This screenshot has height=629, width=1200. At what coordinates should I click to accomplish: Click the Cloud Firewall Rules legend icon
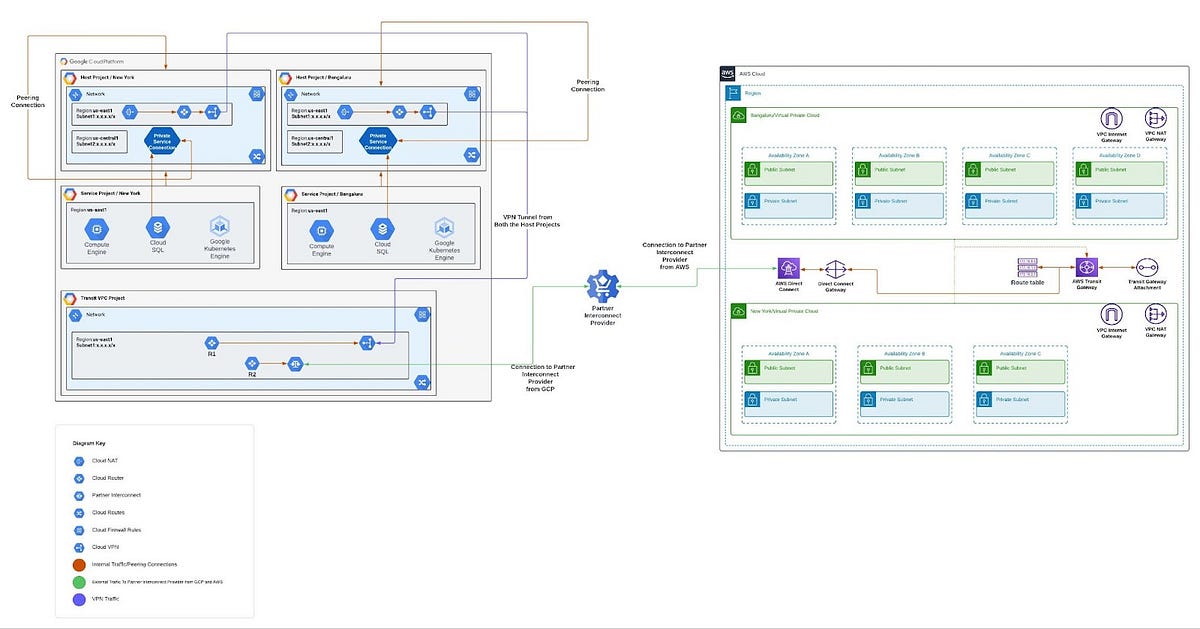[x=77, y=530]
